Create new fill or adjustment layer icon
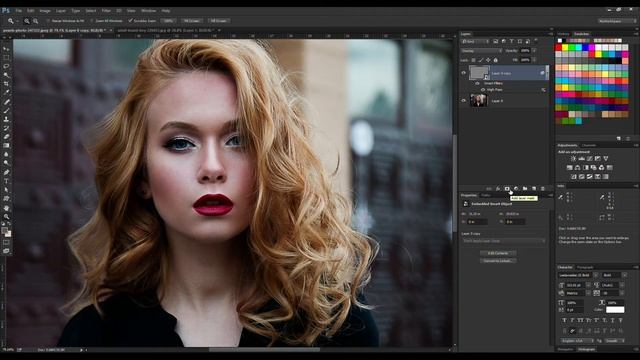Screen dimensions: 640x360 click(x=516, y=189)
